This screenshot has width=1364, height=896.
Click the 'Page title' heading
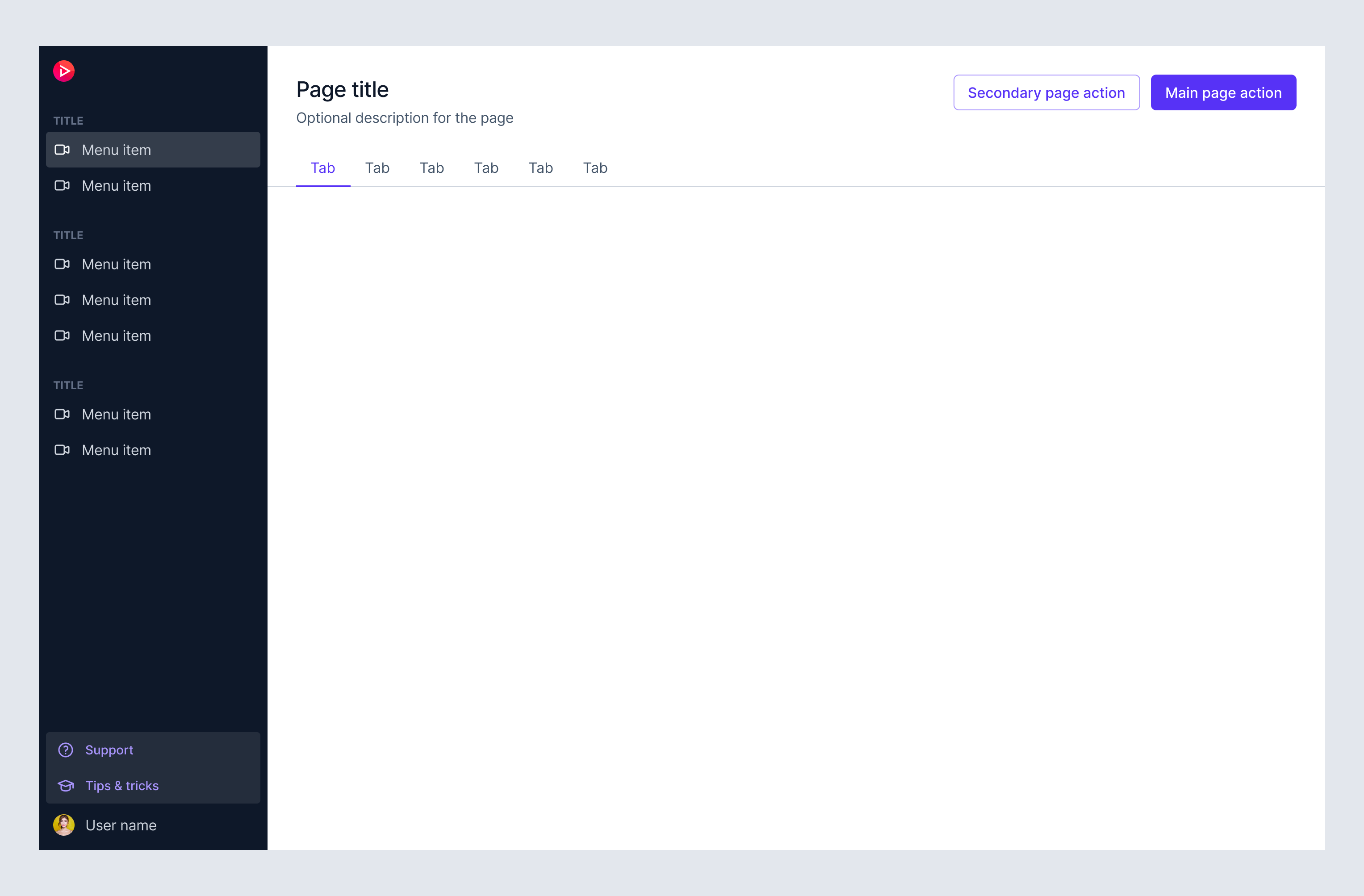pyautogui.click(x=342, y=89)
